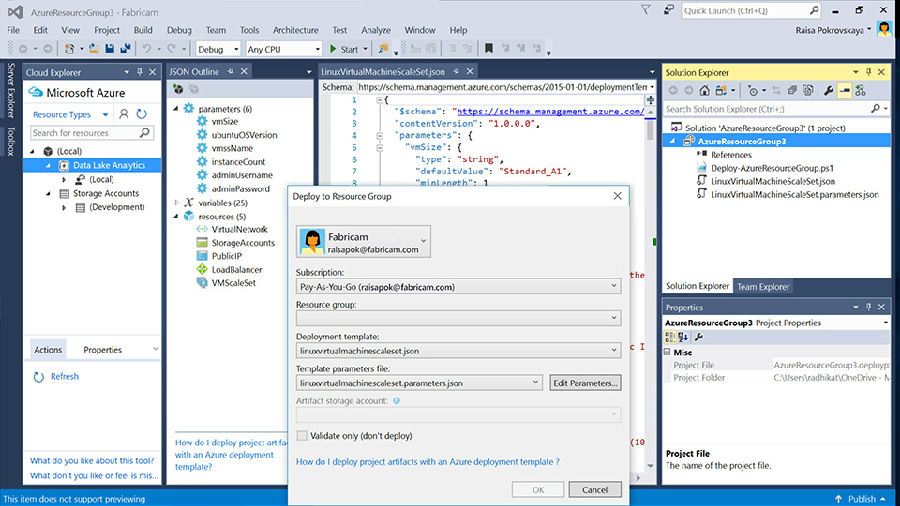900x506 pixels.
Task: Click the search magnifier in Cloud Explorer
Action: click(145, 133)
